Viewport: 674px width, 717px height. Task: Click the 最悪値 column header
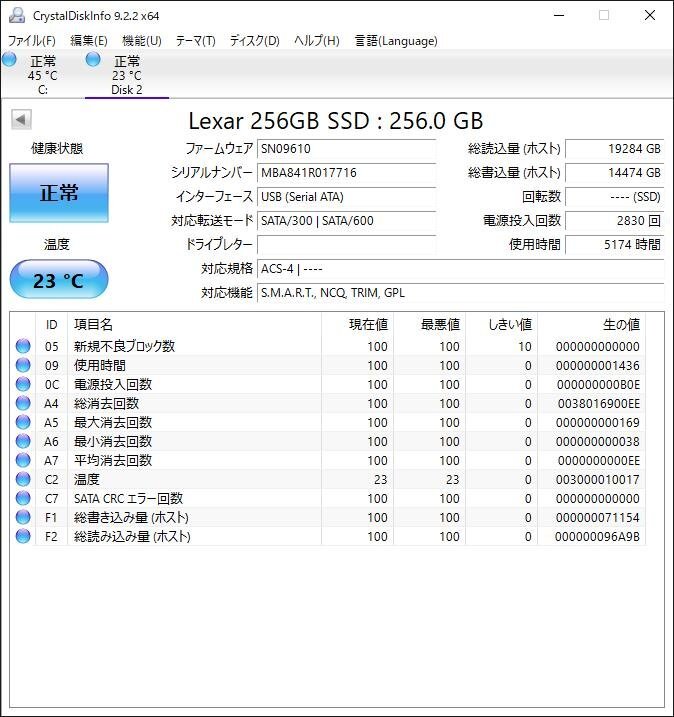click(x=429, y=325)
